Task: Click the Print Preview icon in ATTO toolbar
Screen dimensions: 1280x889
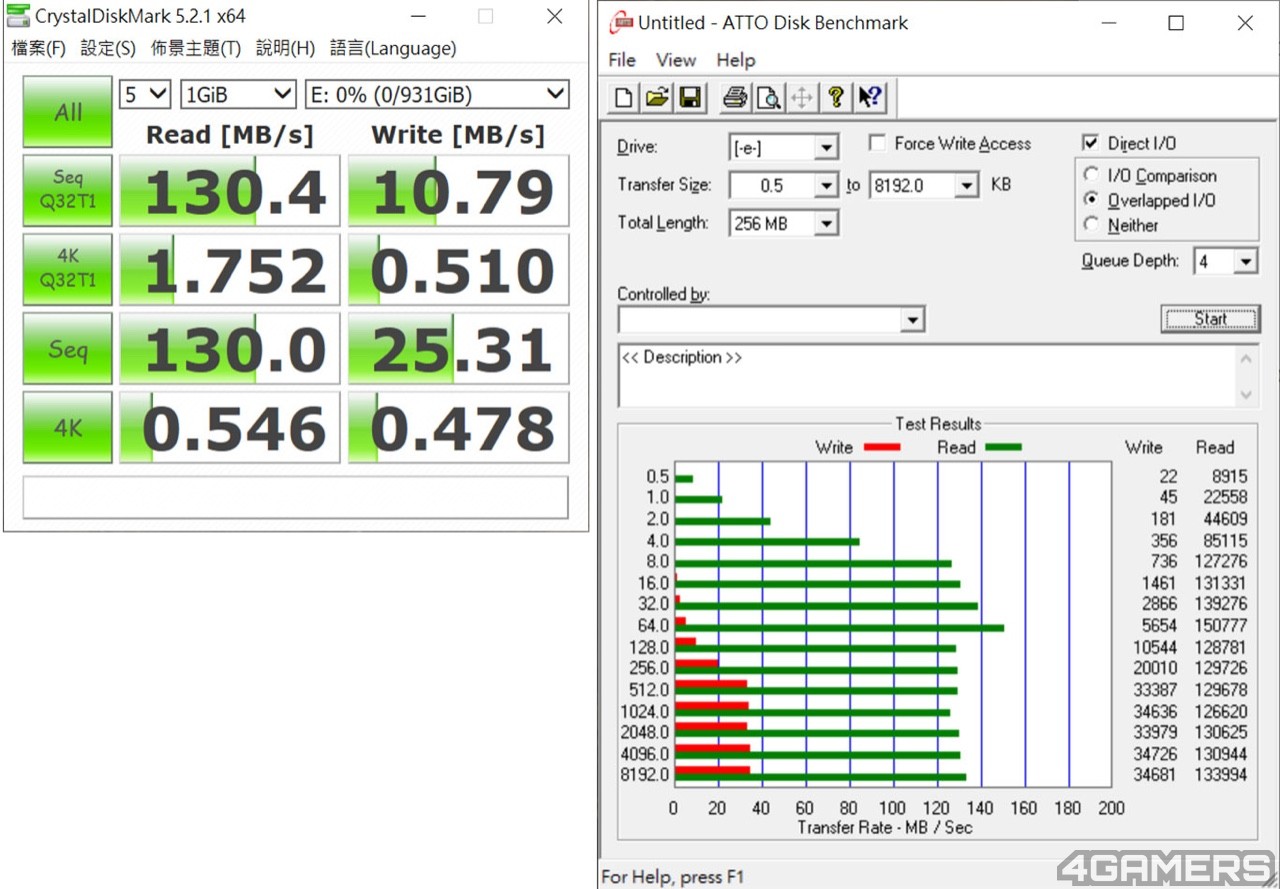Action: point(768,97)
